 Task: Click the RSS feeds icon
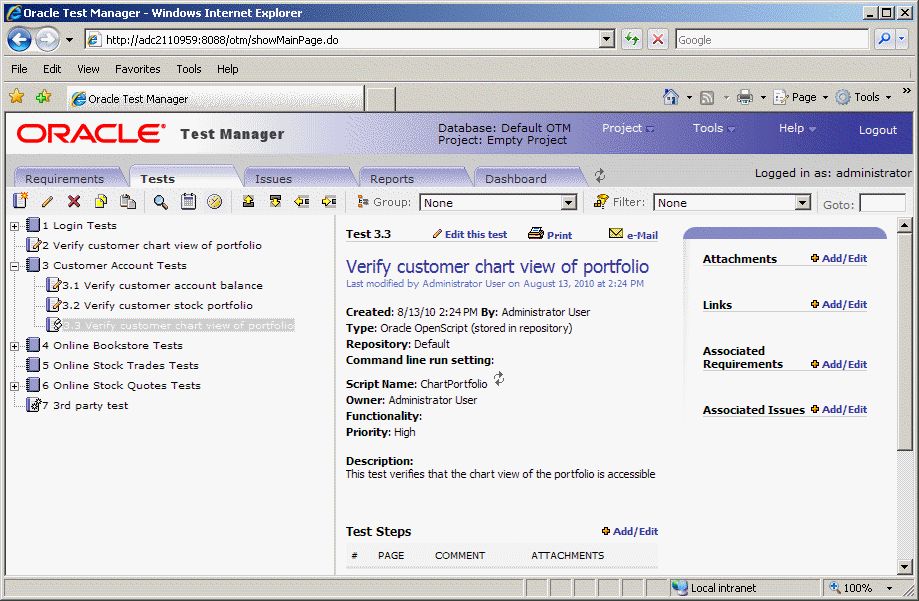[707, 98]
